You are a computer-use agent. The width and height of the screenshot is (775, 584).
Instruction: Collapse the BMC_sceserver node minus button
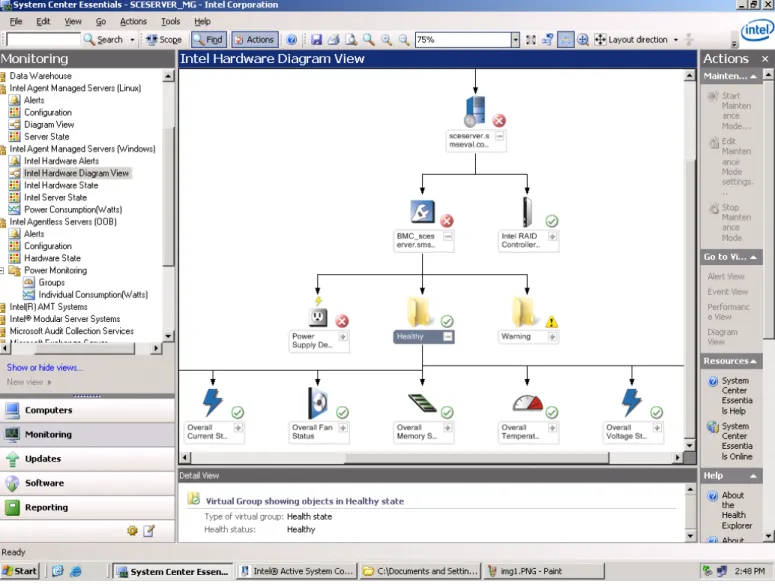(448, 237)
